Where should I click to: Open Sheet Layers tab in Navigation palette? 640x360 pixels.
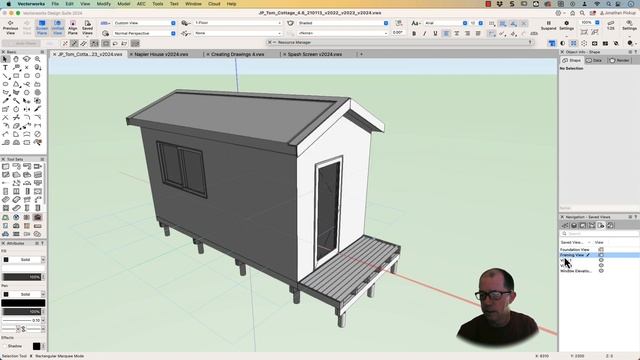[583, 225]
